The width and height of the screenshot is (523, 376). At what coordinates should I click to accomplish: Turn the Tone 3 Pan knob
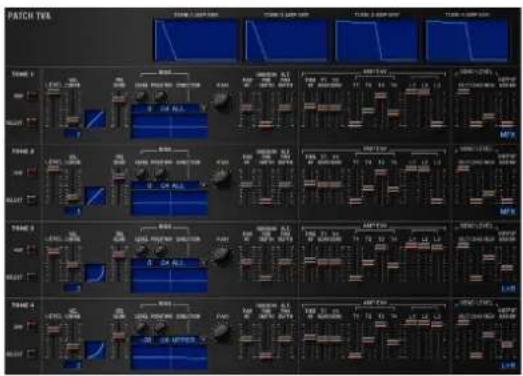221,254
